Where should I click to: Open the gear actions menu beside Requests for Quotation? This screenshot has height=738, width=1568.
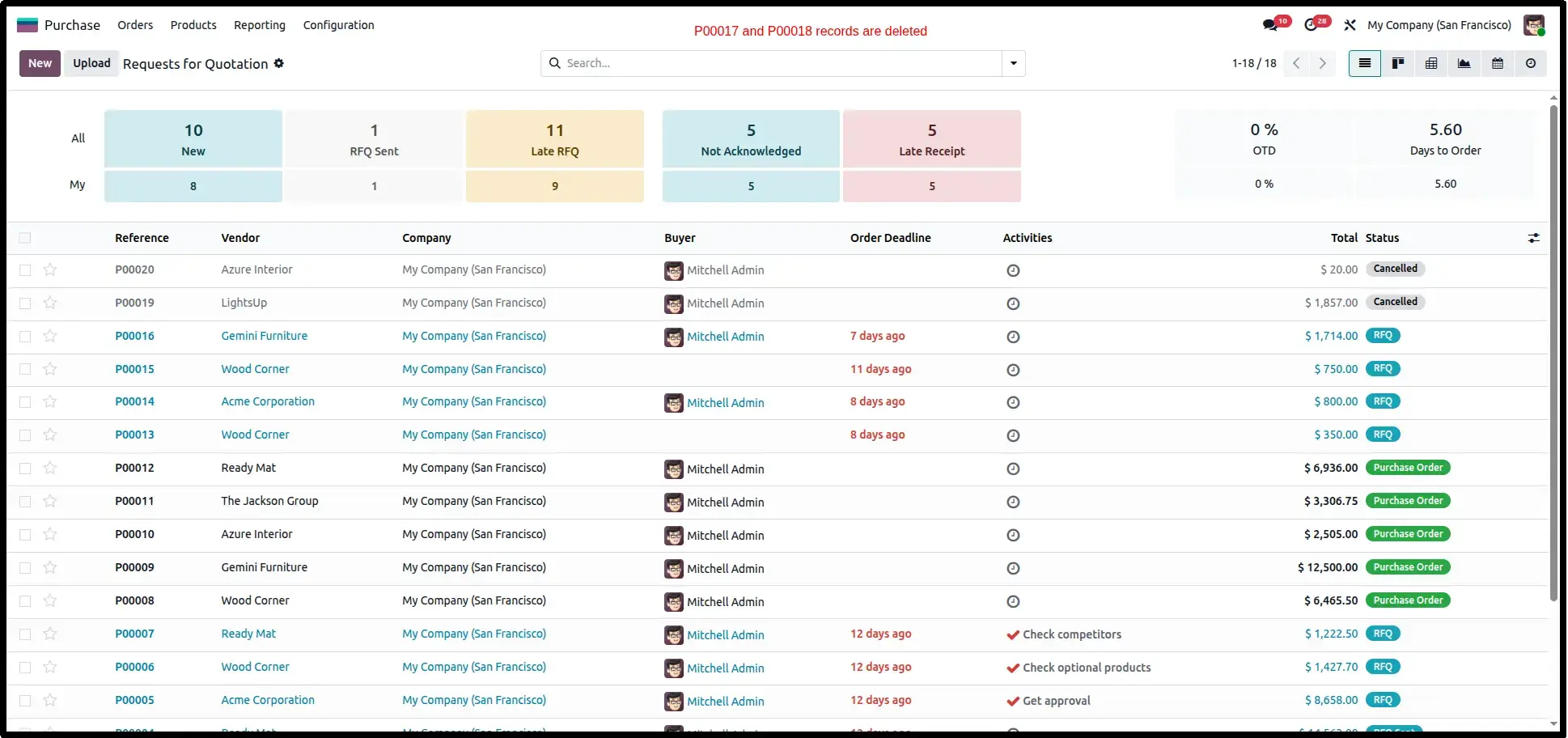coord(278,63)
